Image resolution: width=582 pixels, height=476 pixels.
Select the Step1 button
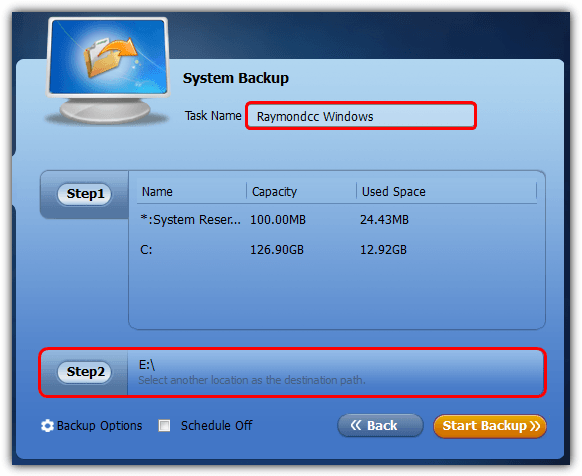85,194
